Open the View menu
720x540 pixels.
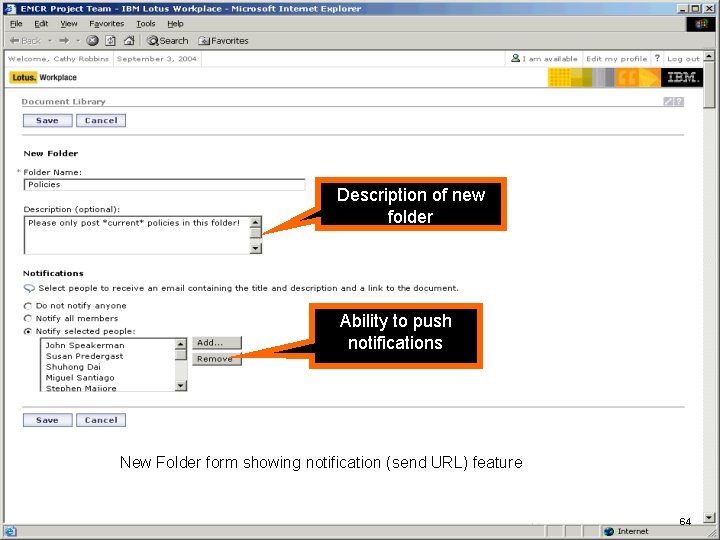click(69, 23)
